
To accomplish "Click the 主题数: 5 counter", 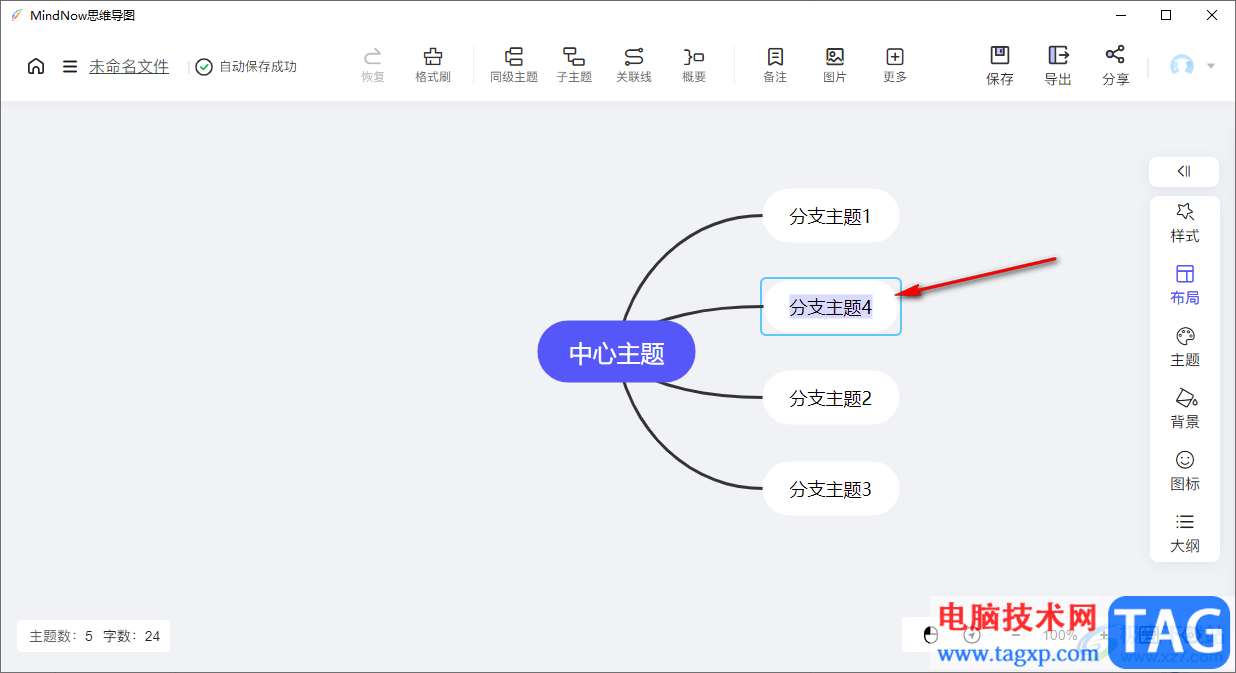I will coord(61,636).
